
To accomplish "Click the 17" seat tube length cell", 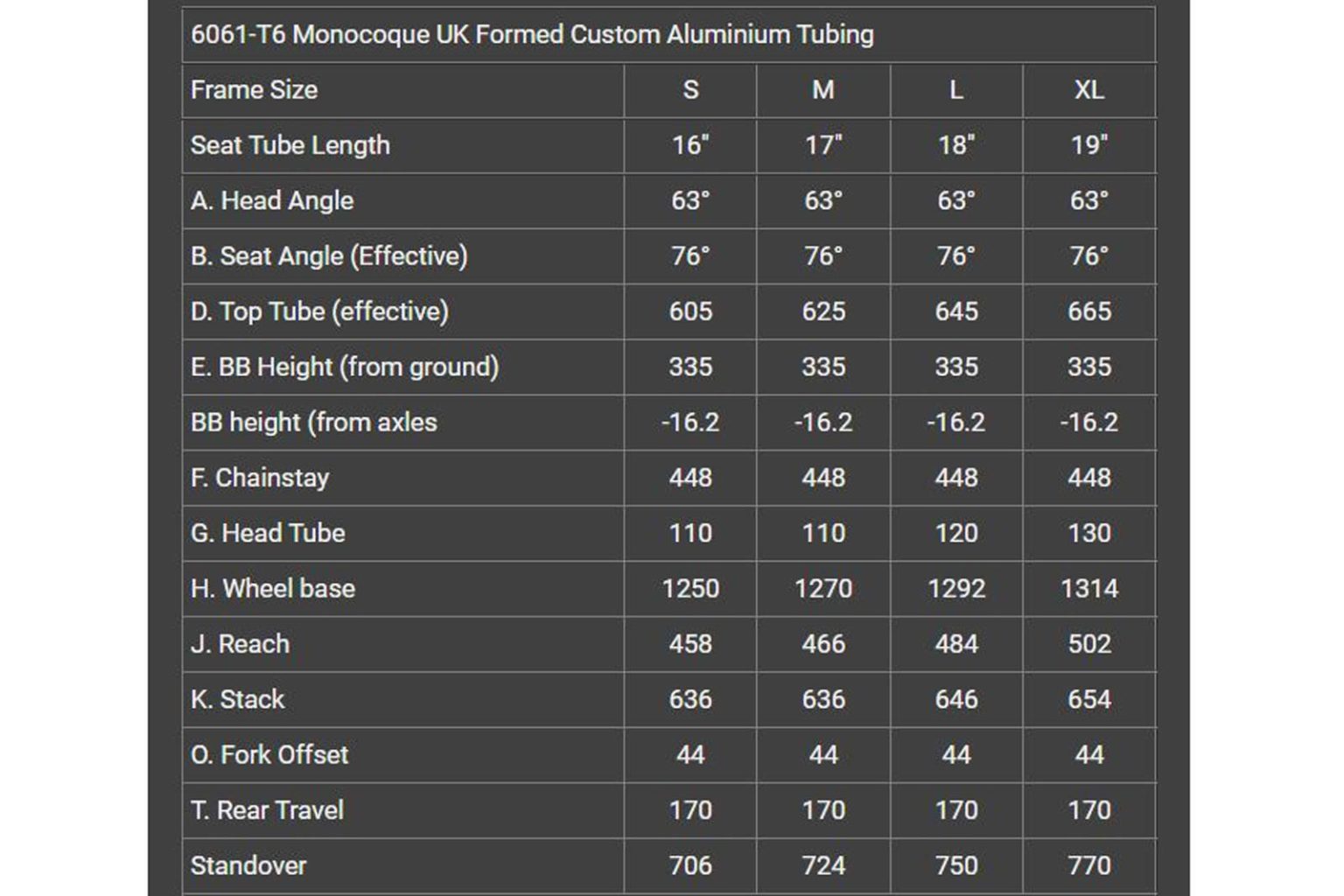I will 823,145.
